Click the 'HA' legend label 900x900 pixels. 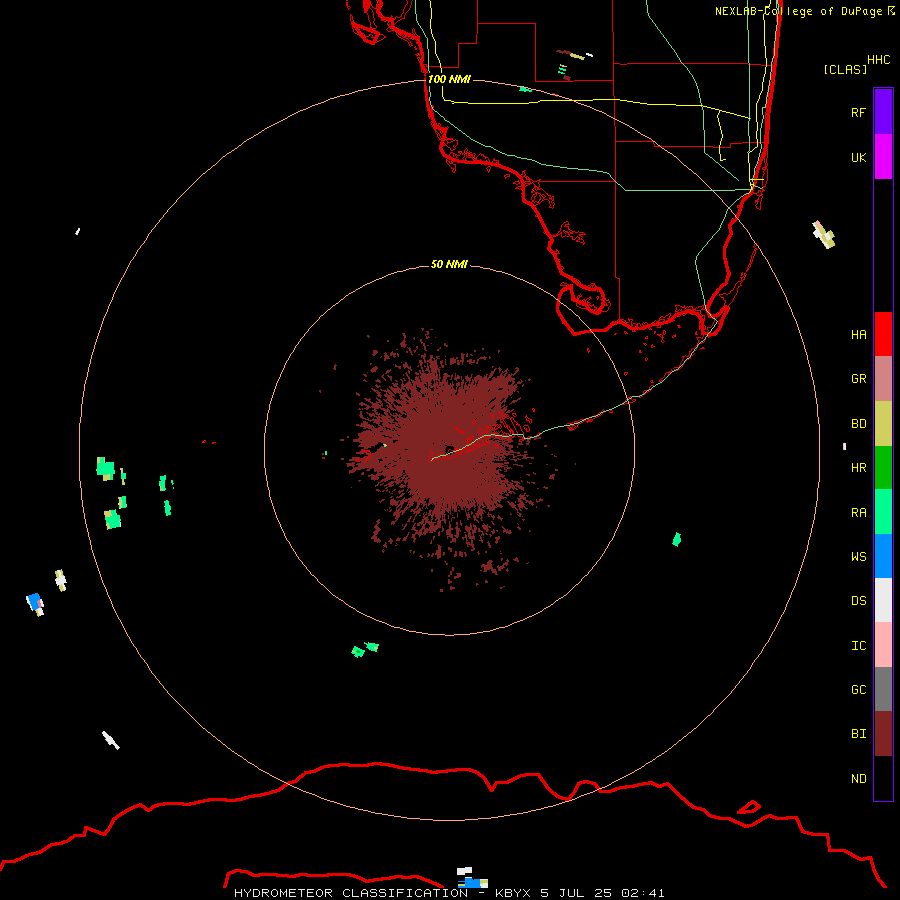pos(859,334)
